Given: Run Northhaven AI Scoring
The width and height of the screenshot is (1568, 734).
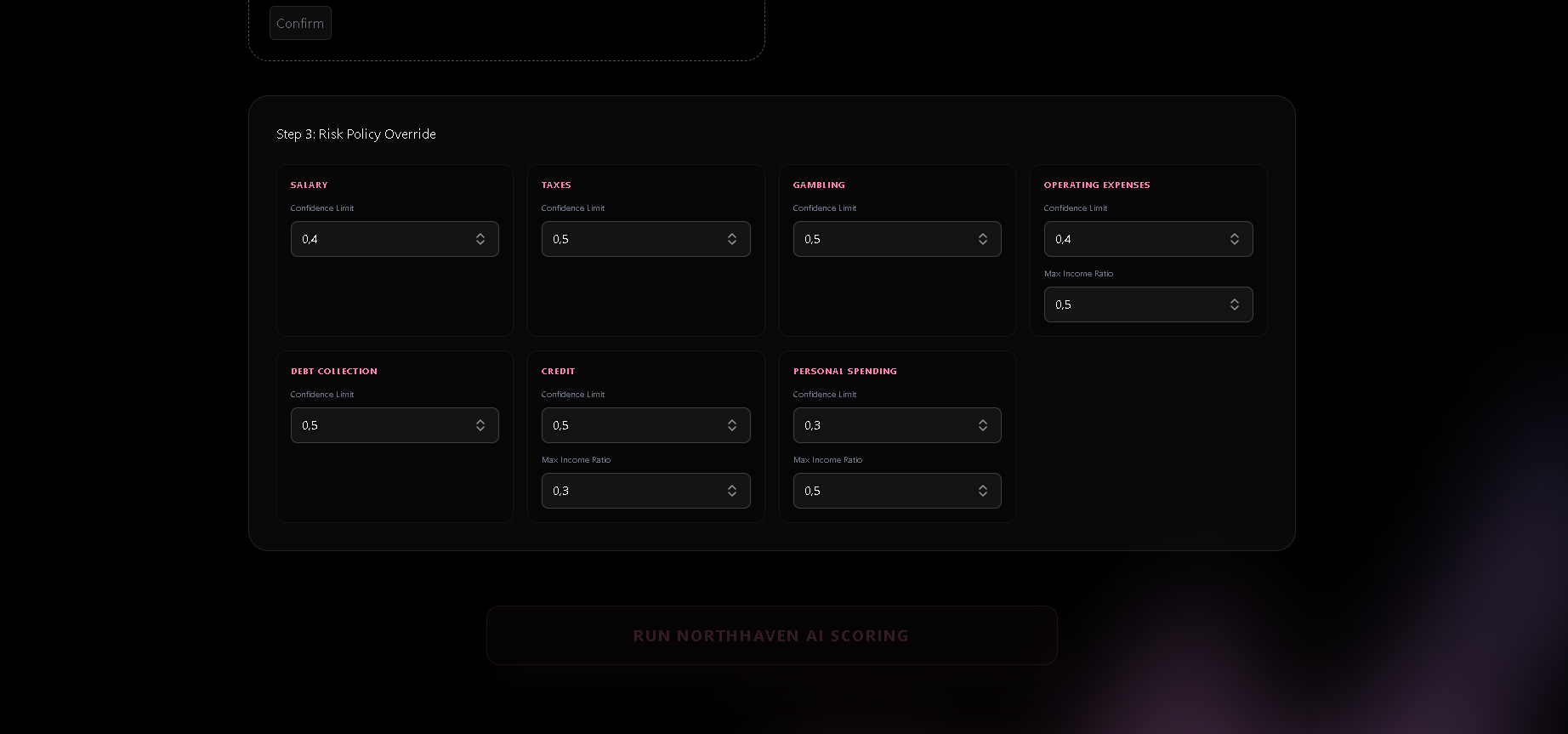Looking at the screenshot, I should [771, 635].
